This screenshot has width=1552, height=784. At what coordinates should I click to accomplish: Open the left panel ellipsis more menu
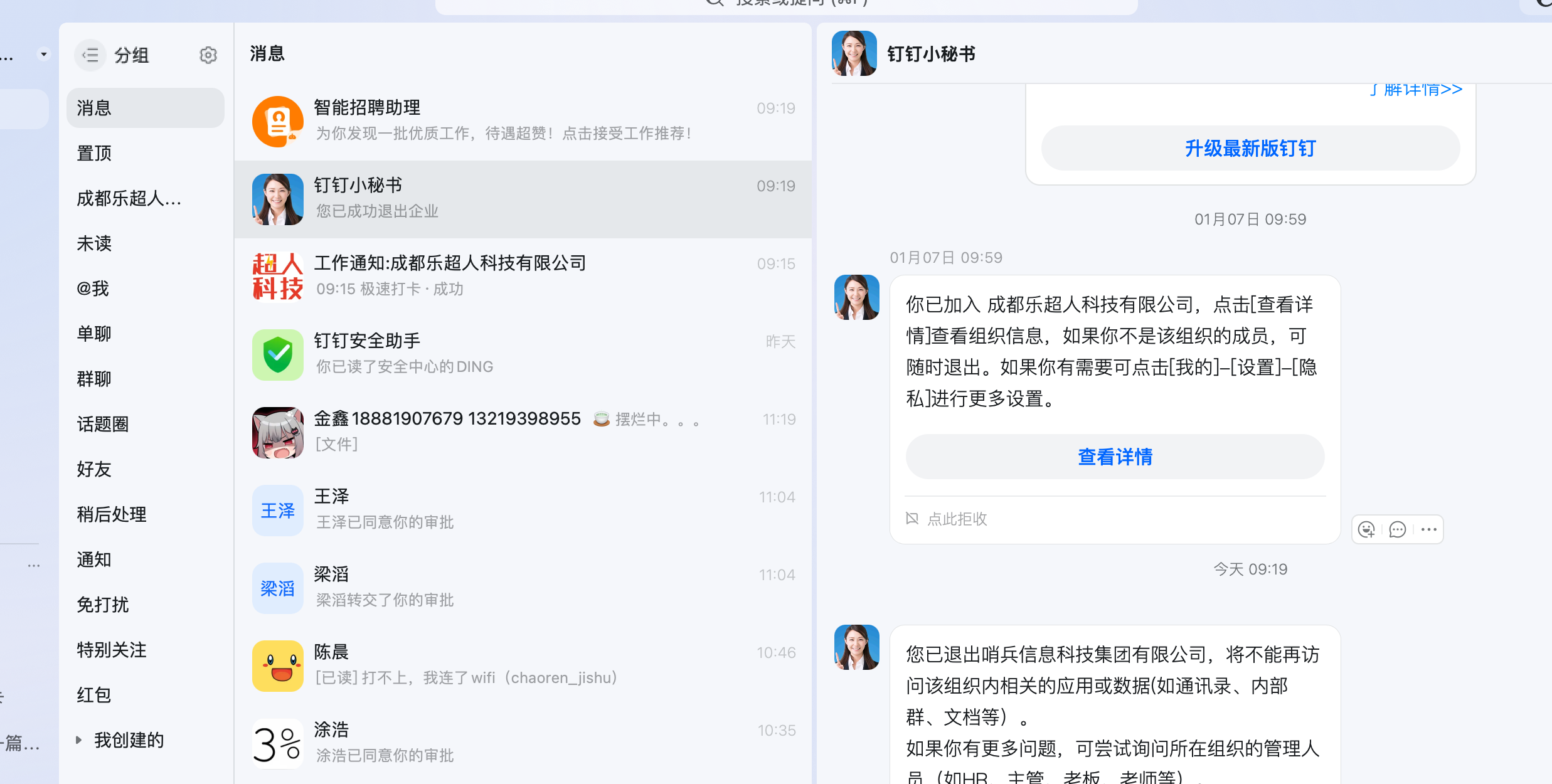(x=34, y=566)
